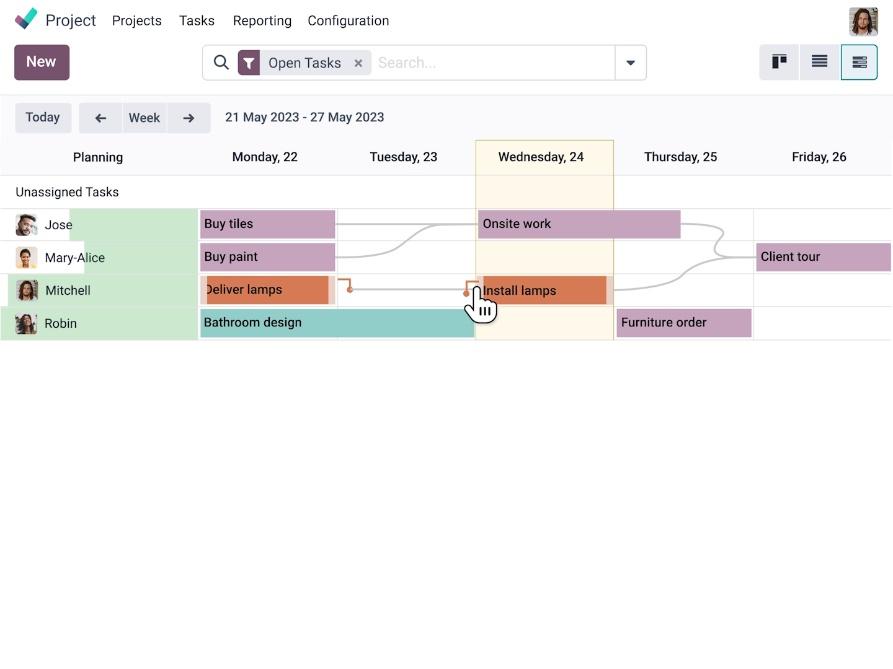Viewport: 893px width, 669px height.
Task: Remove the Open Tasks filter
Action: [x=358, y=63]
